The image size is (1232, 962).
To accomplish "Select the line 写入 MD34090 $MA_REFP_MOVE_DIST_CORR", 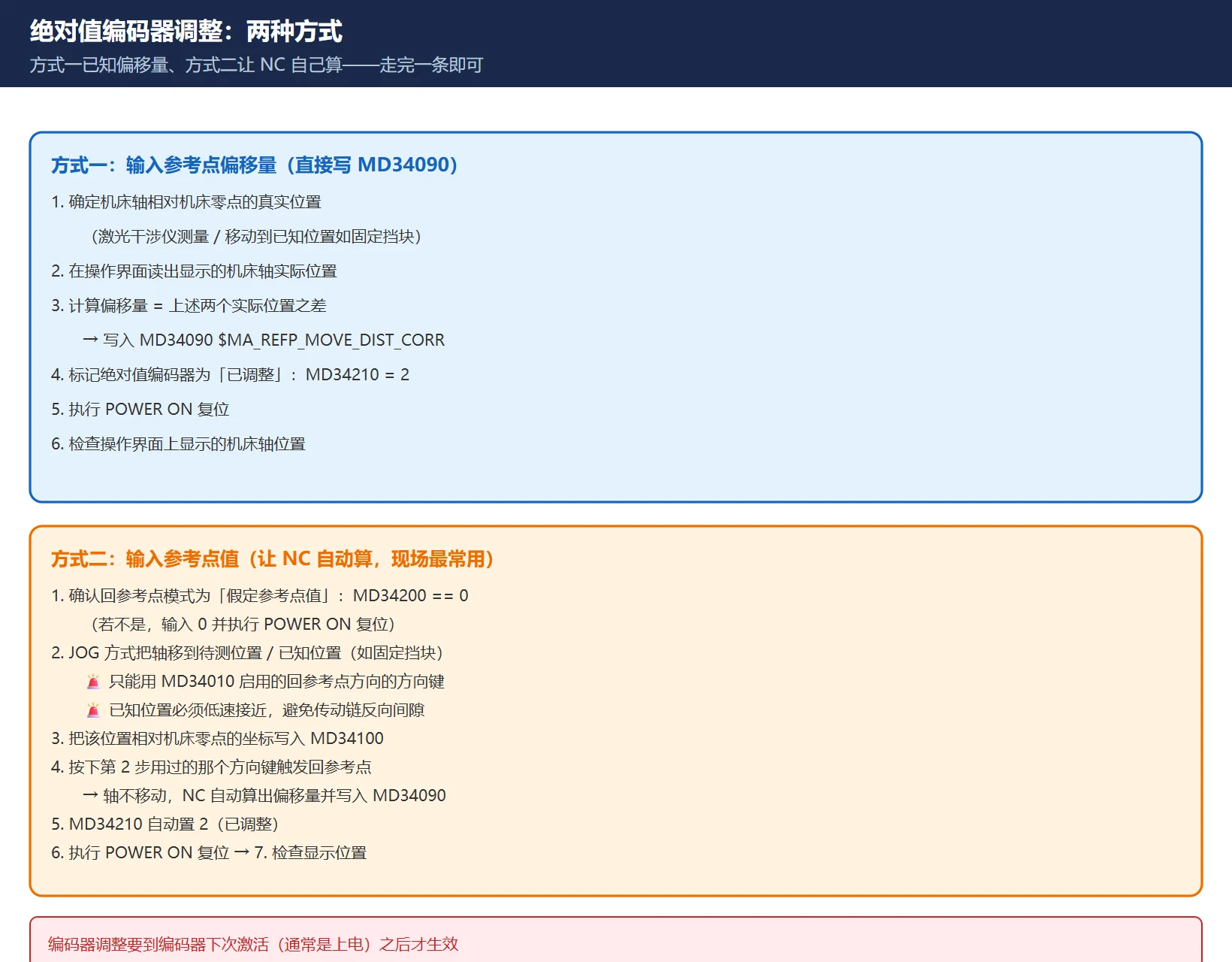I will (264, 340).
